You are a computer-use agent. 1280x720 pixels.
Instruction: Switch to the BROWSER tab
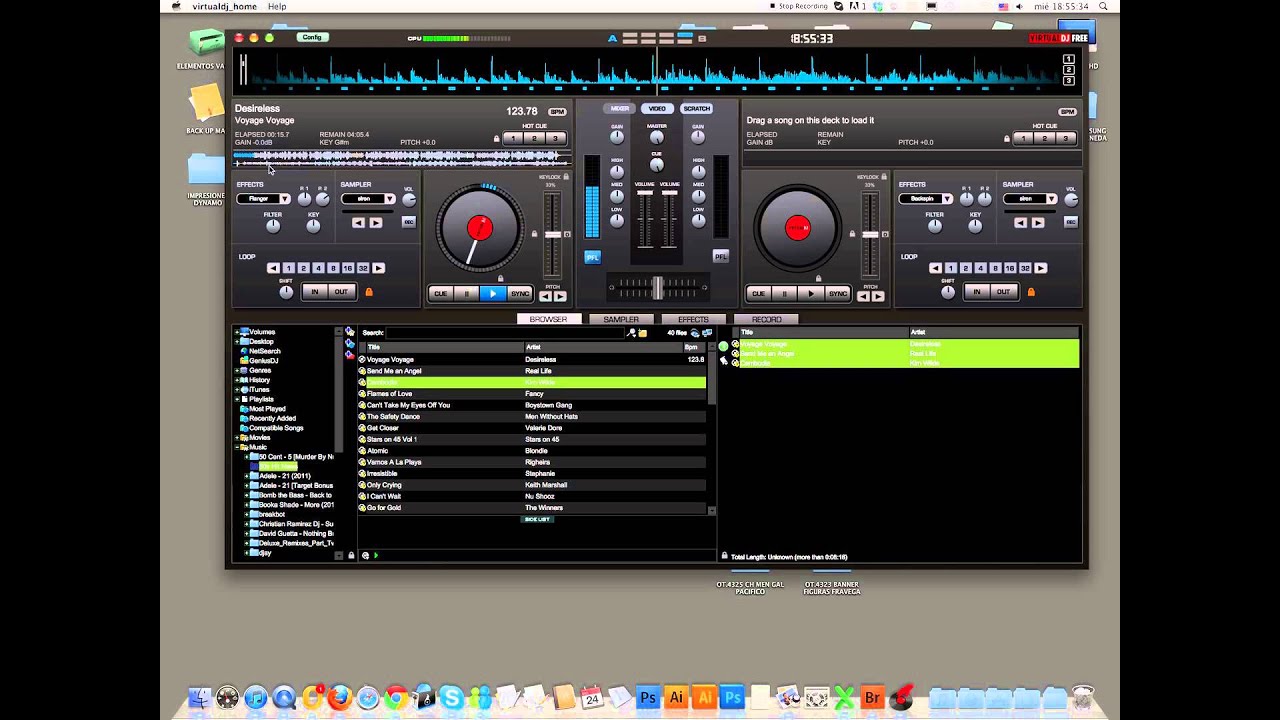pos(548,319)
